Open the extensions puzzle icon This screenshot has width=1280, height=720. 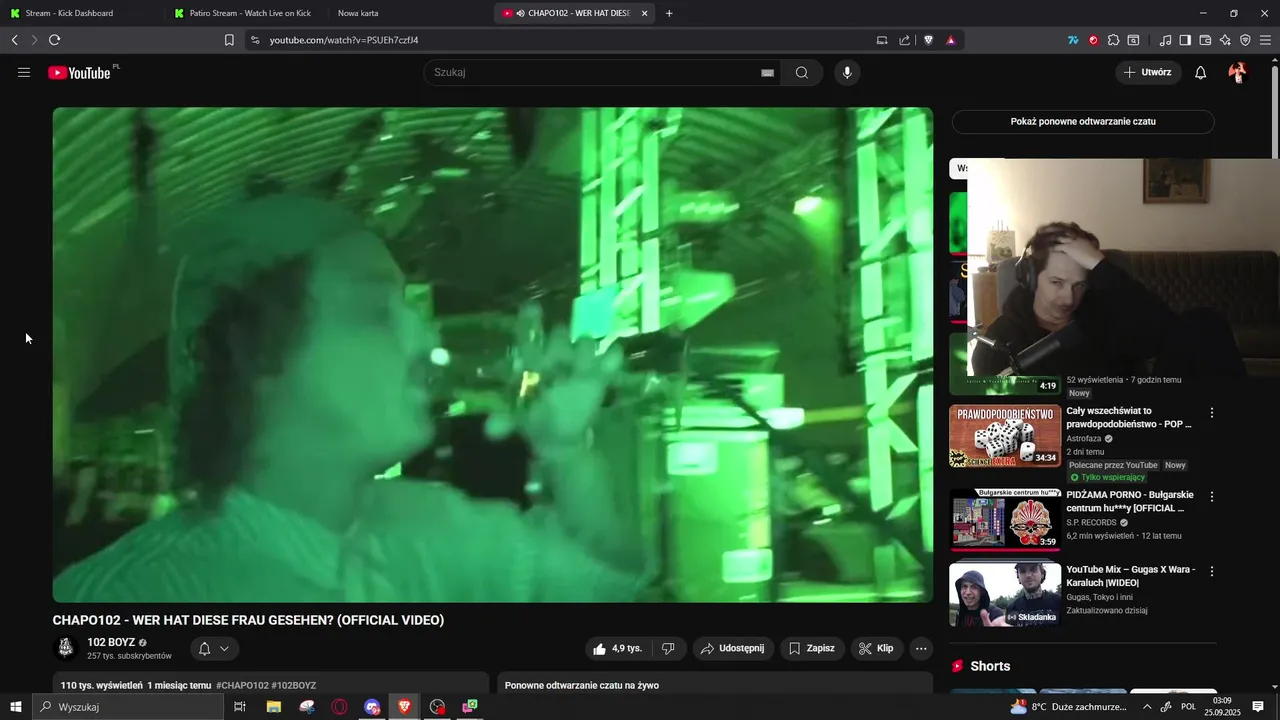(1113, 40)
